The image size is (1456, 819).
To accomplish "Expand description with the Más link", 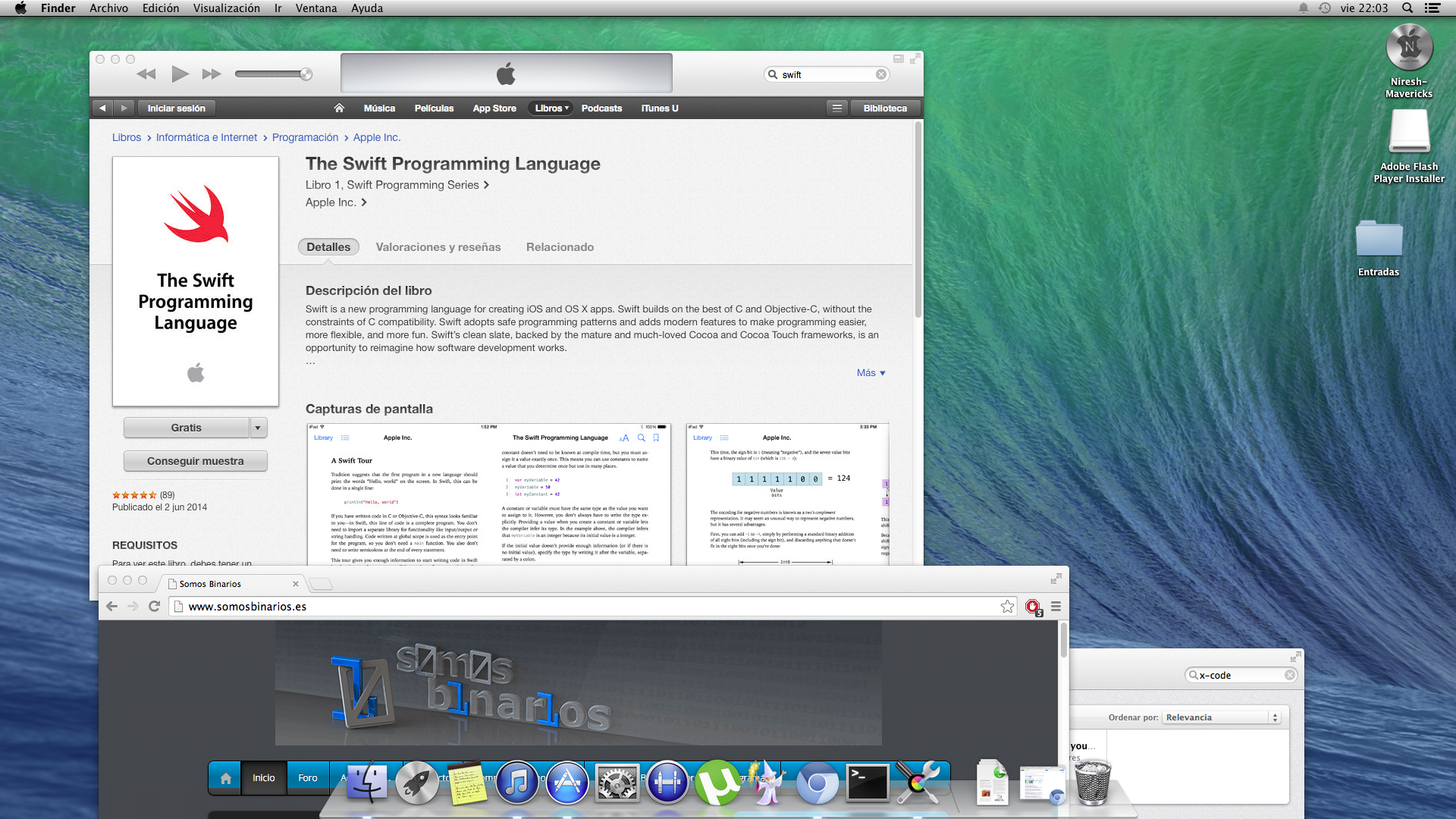I will coord(871,373).
